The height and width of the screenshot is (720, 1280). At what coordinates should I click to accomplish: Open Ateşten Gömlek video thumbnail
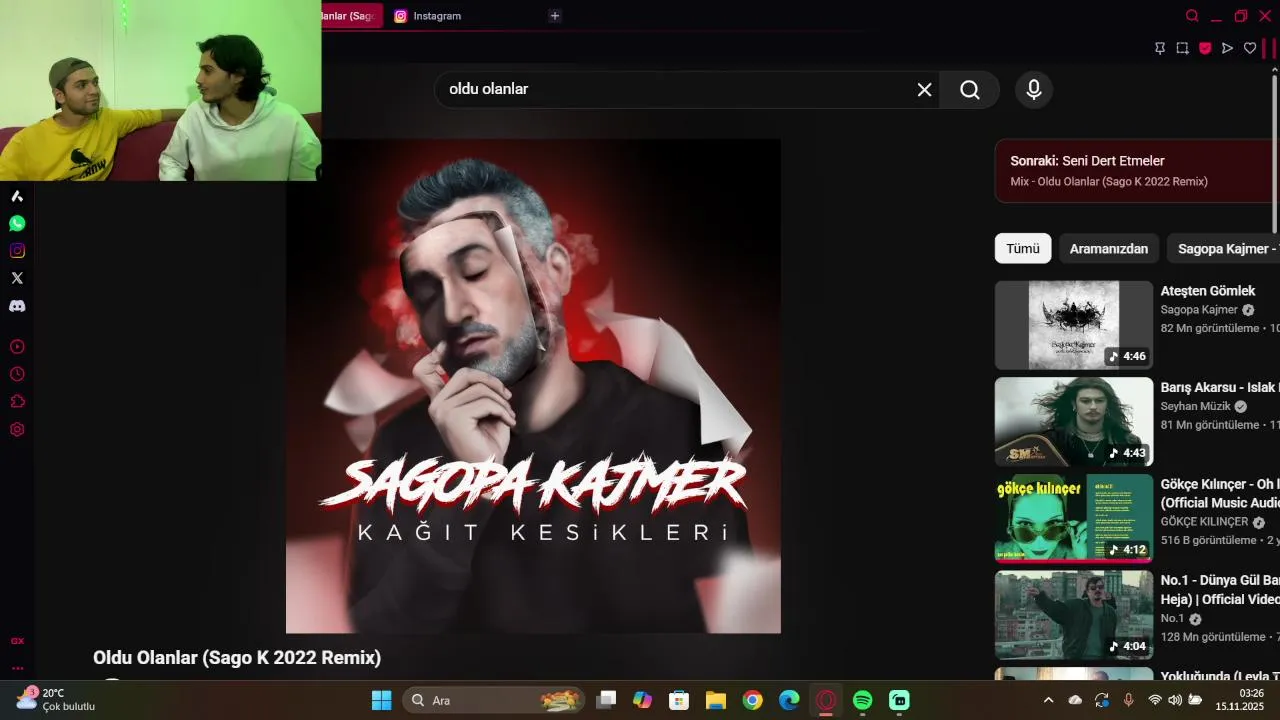[1074, 325]
